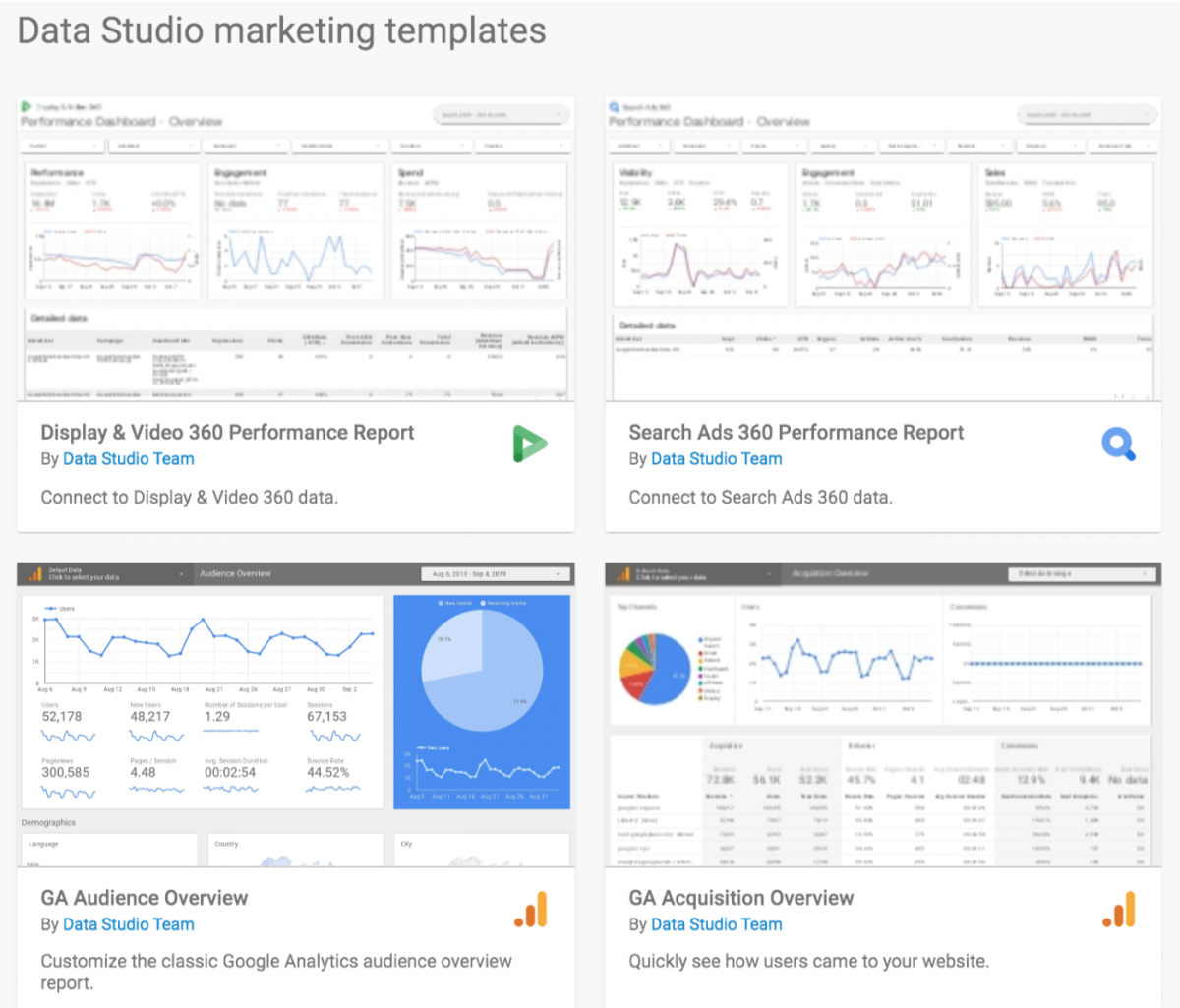Expand the first filter dropdown in Display & Video report
This screenshot has height=1008, width=1180.
[x=61, y=145]
